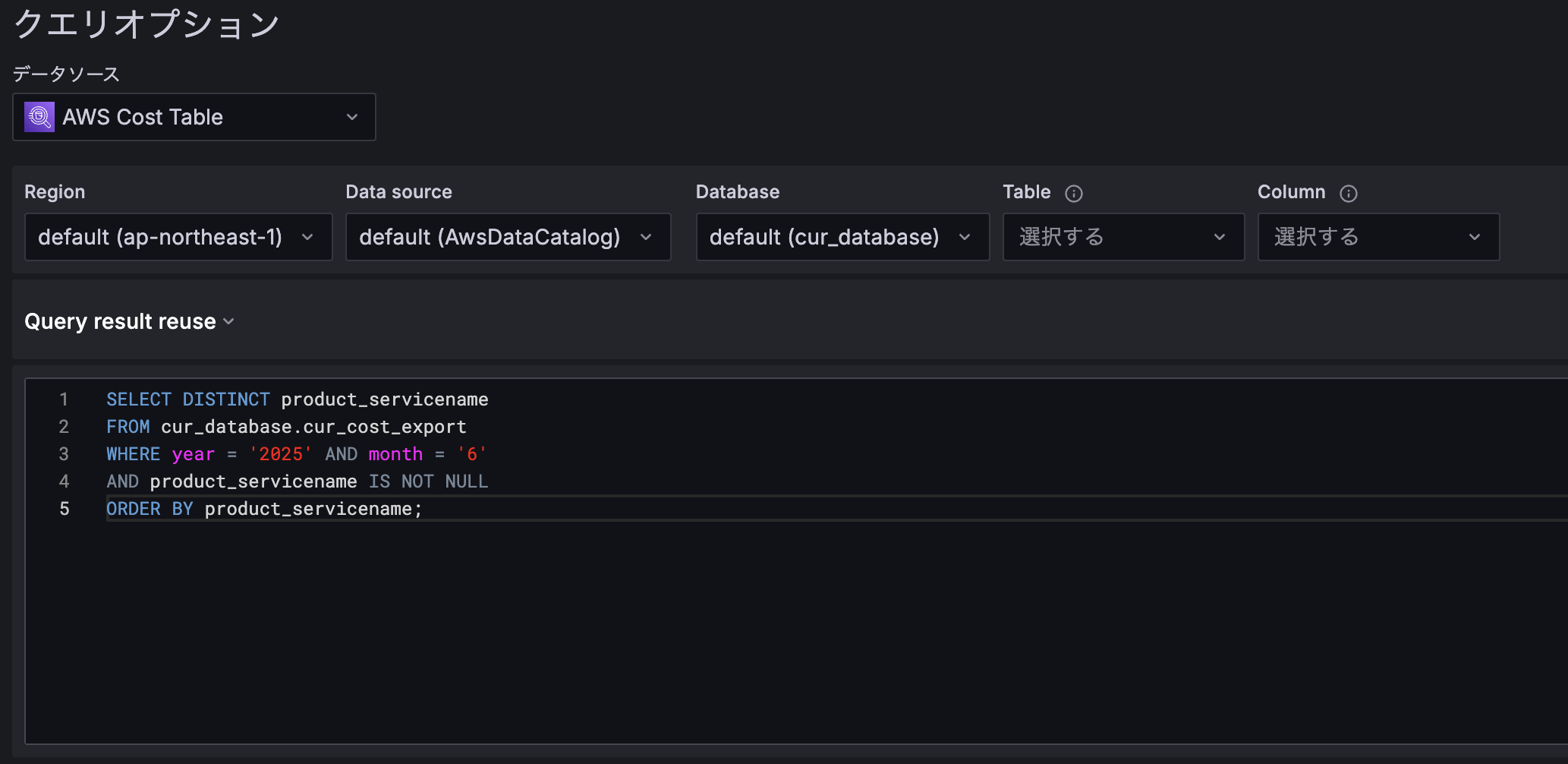1568x764 pixels.
Task: Click the Athena data source icon
Action: [39, 117]
